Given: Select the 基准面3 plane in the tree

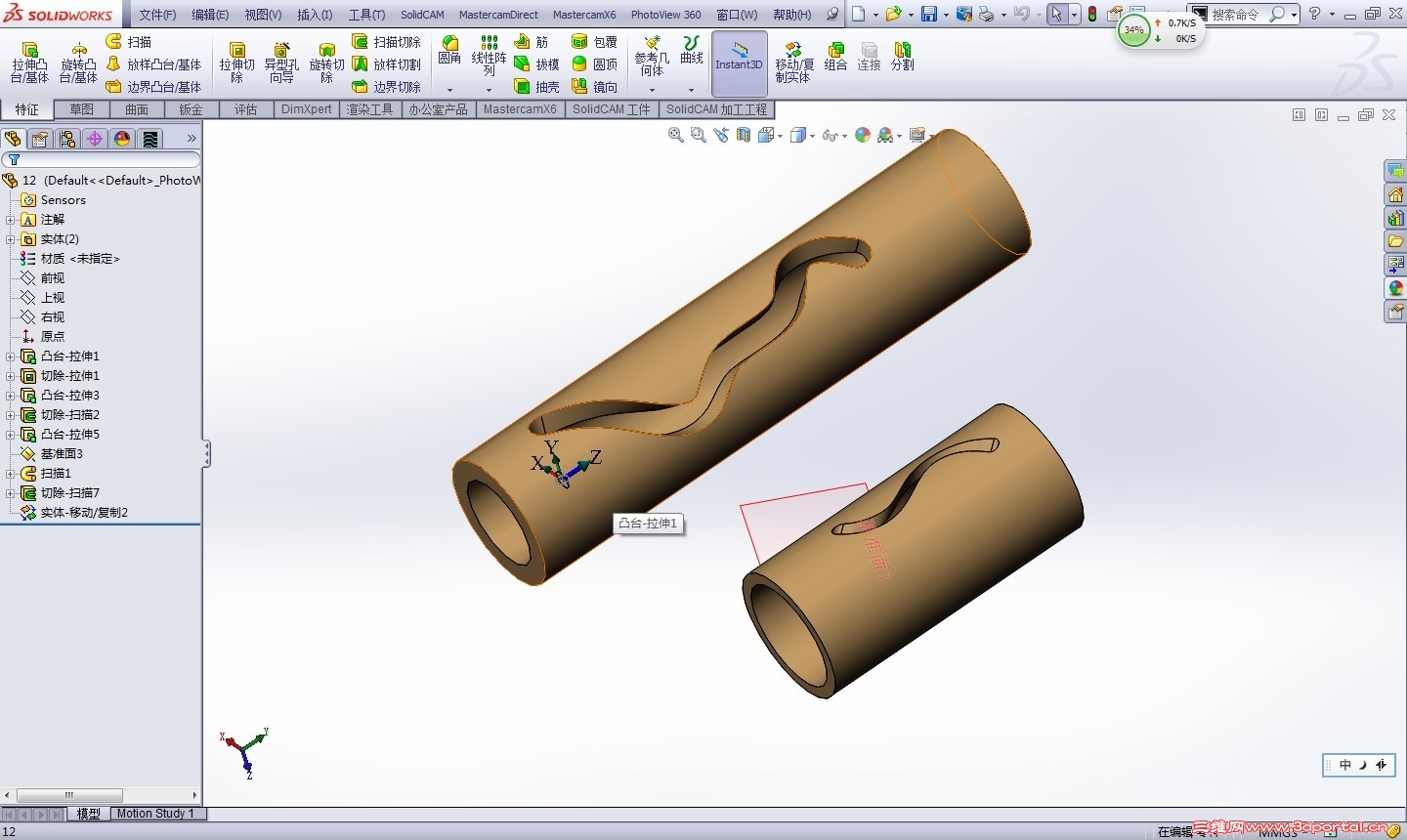Looking at the screenshot, I should [51, 454].
